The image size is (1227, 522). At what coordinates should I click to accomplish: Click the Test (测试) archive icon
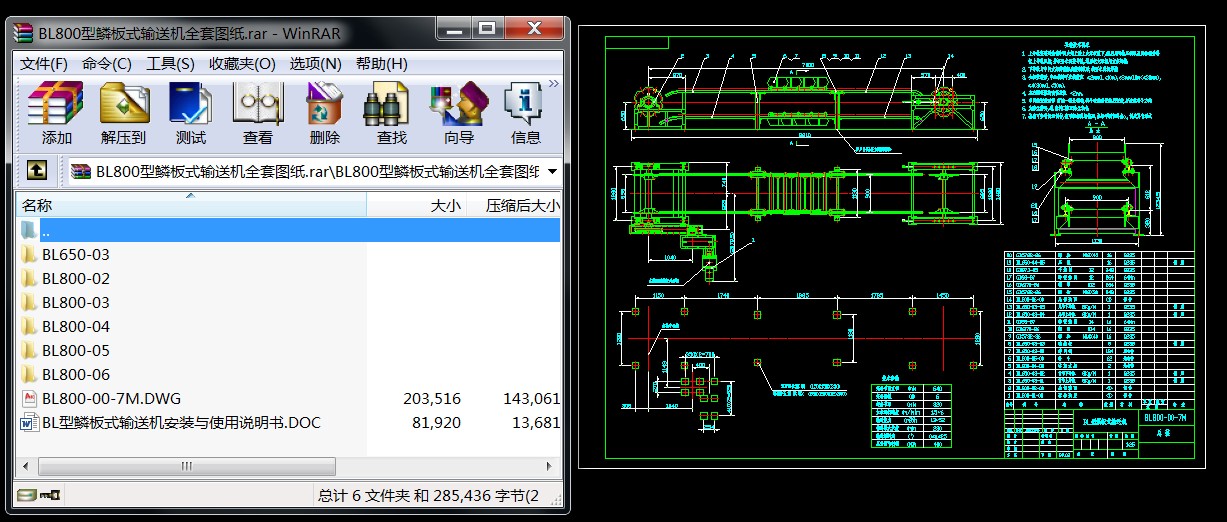pos(190,113)
